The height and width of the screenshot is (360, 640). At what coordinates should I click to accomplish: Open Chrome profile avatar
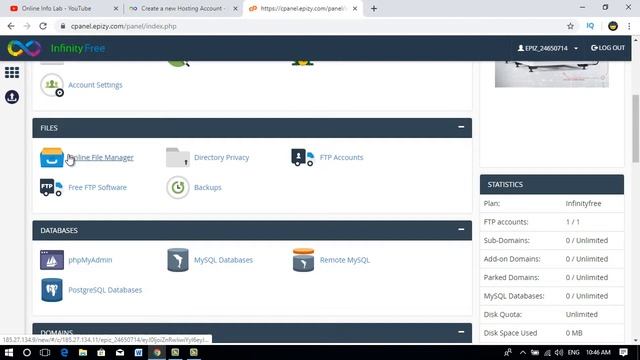(613, 26)
